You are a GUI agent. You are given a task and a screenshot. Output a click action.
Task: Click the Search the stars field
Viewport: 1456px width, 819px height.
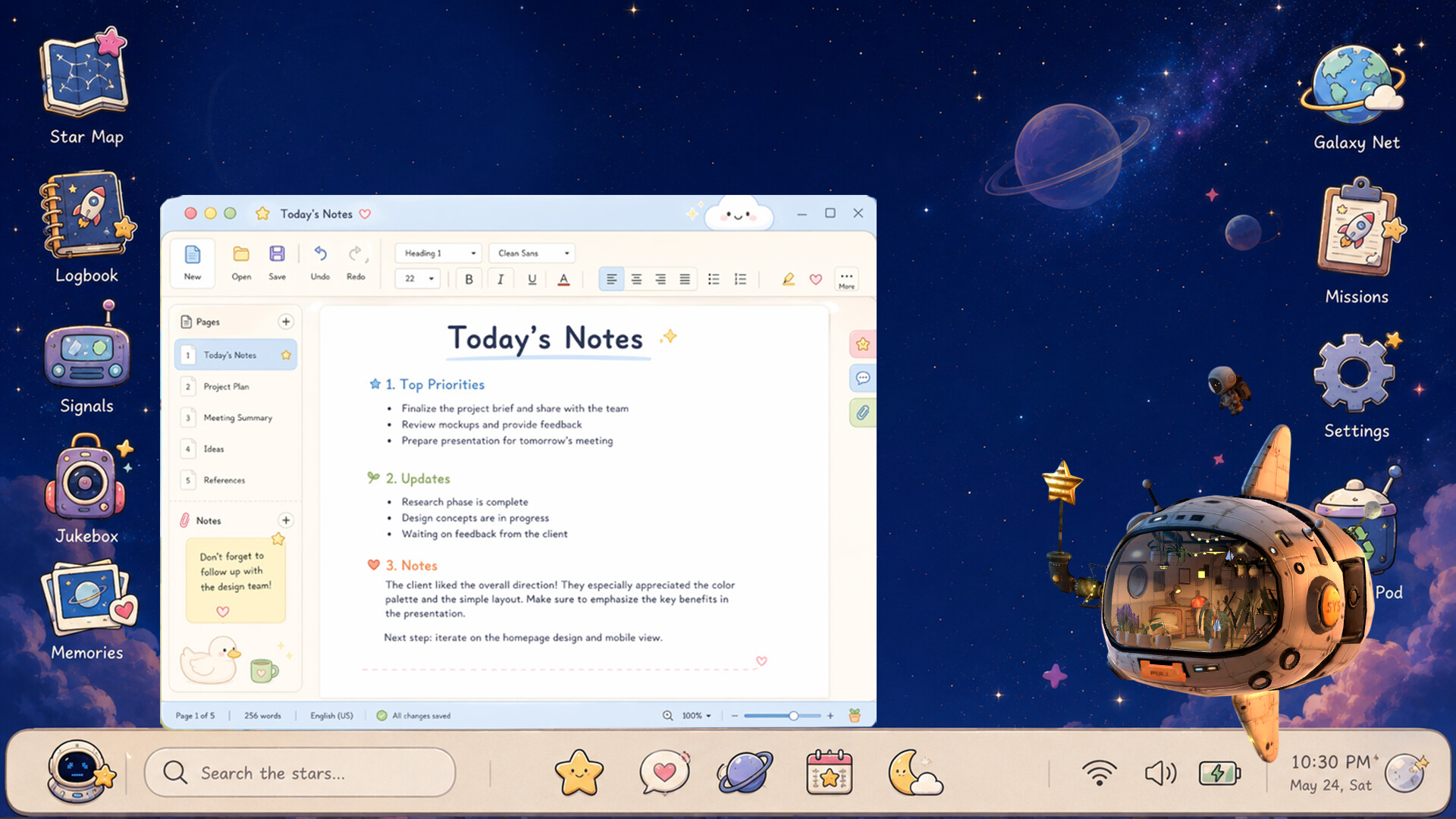point(300,773)
